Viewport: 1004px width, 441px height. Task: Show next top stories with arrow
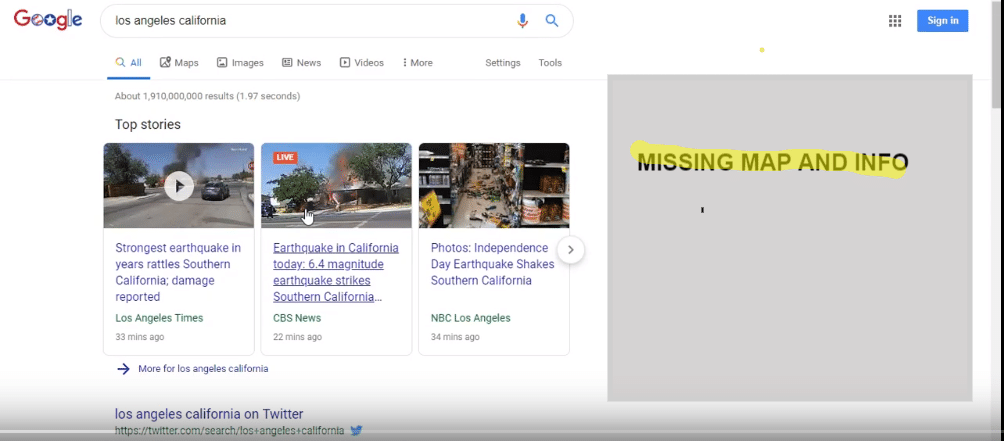571,250
